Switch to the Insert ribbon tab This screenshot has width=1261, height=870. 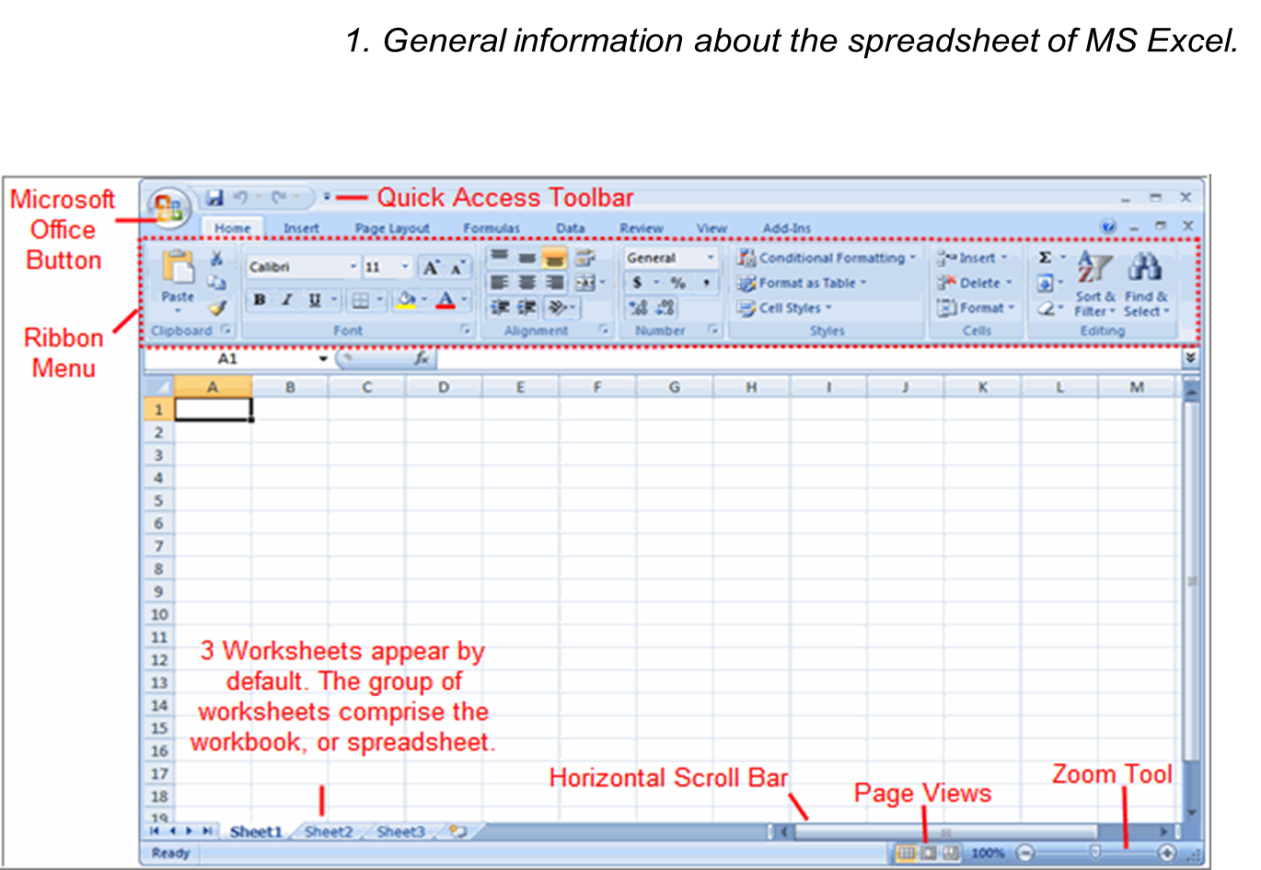click(301, 228)
